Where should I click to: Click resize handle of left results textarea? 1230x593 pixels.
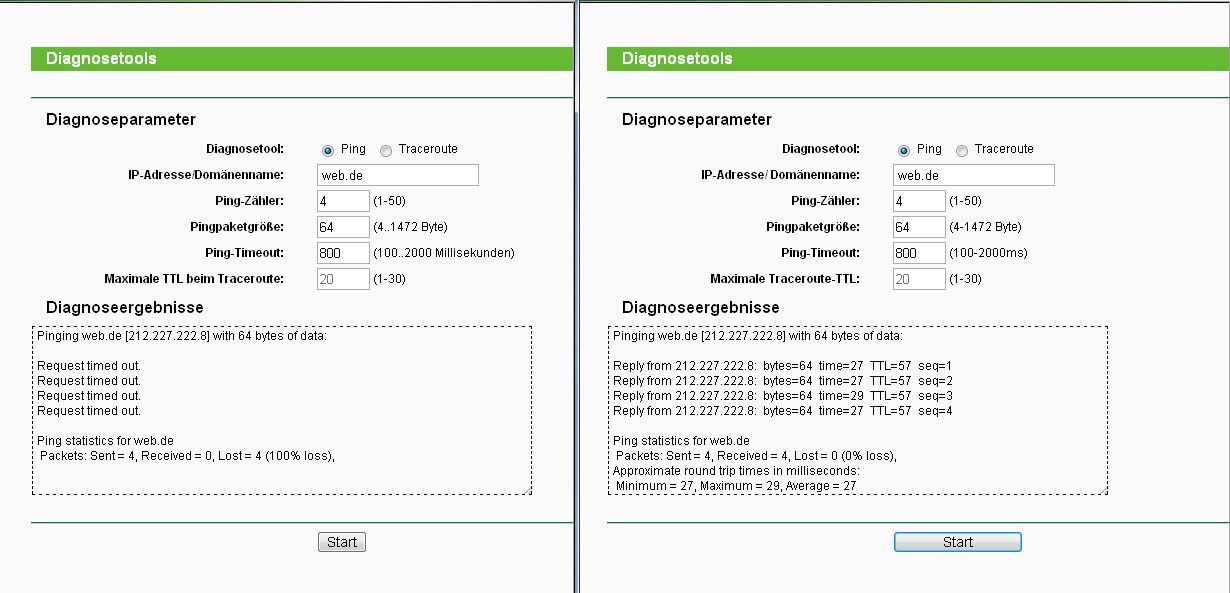[527, 490]
